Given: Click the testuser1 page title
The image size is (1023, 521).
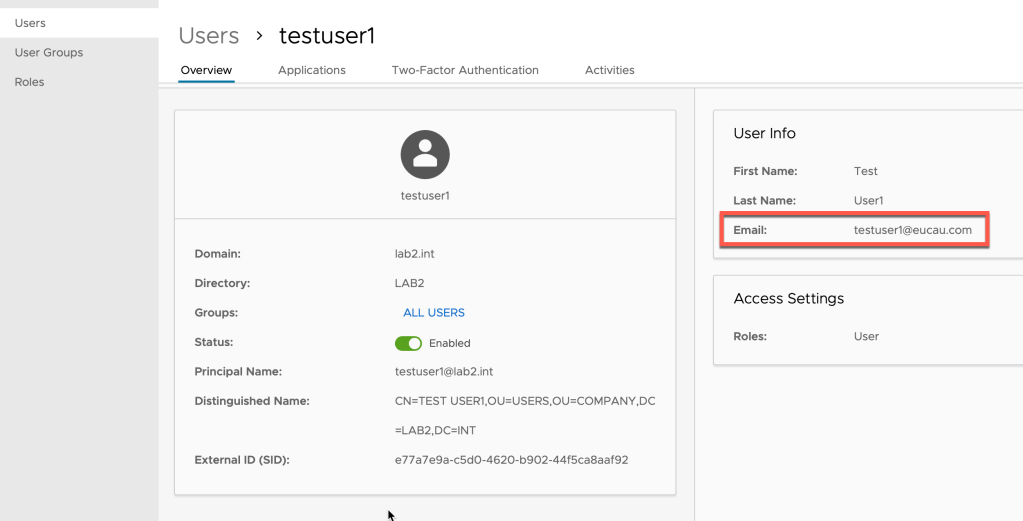Looking at the screenshot, I should click(327, 36).
